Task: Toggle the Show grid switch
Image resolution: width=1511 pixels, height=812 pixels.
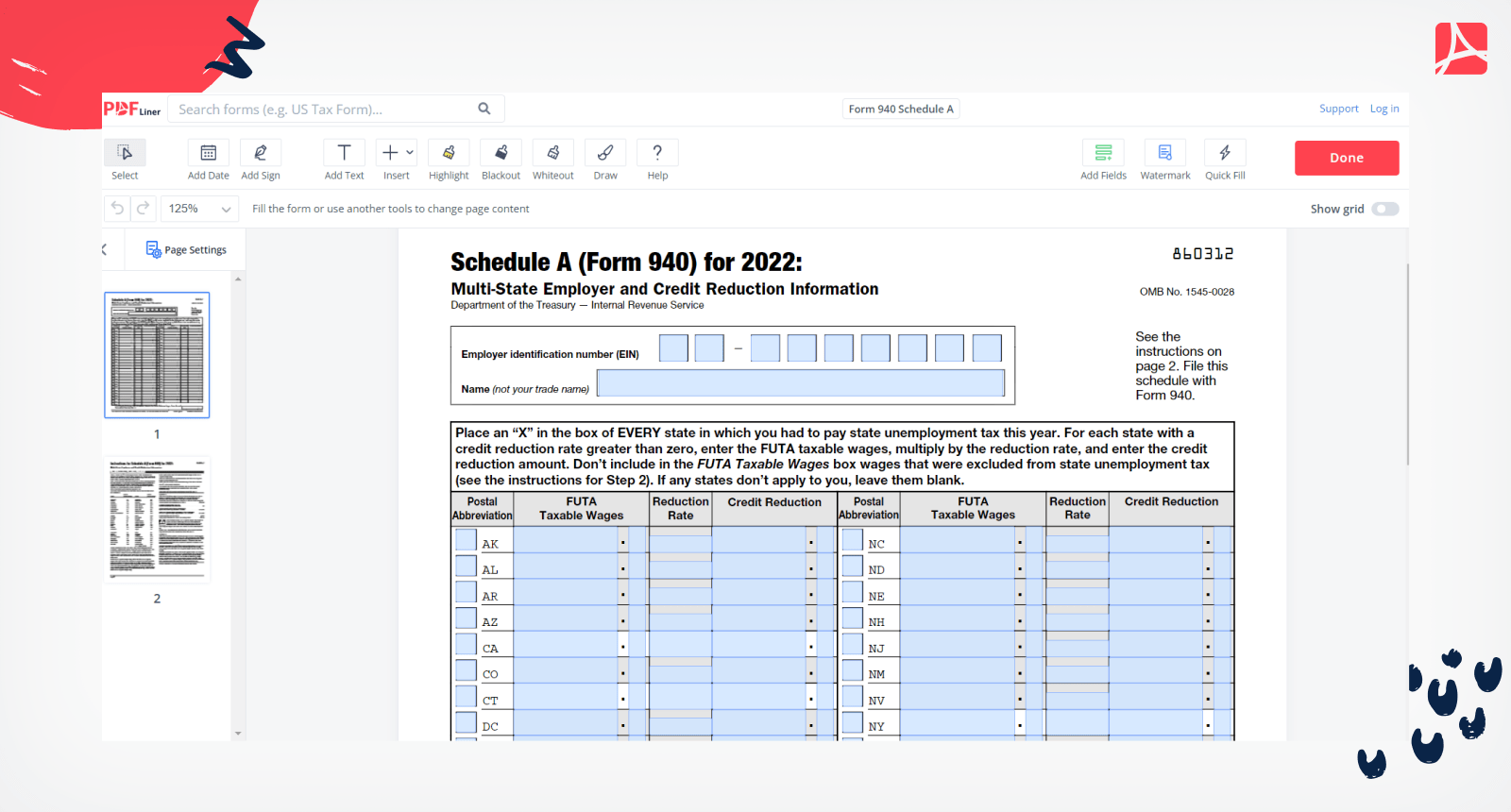Action: tap(1384, 209)
